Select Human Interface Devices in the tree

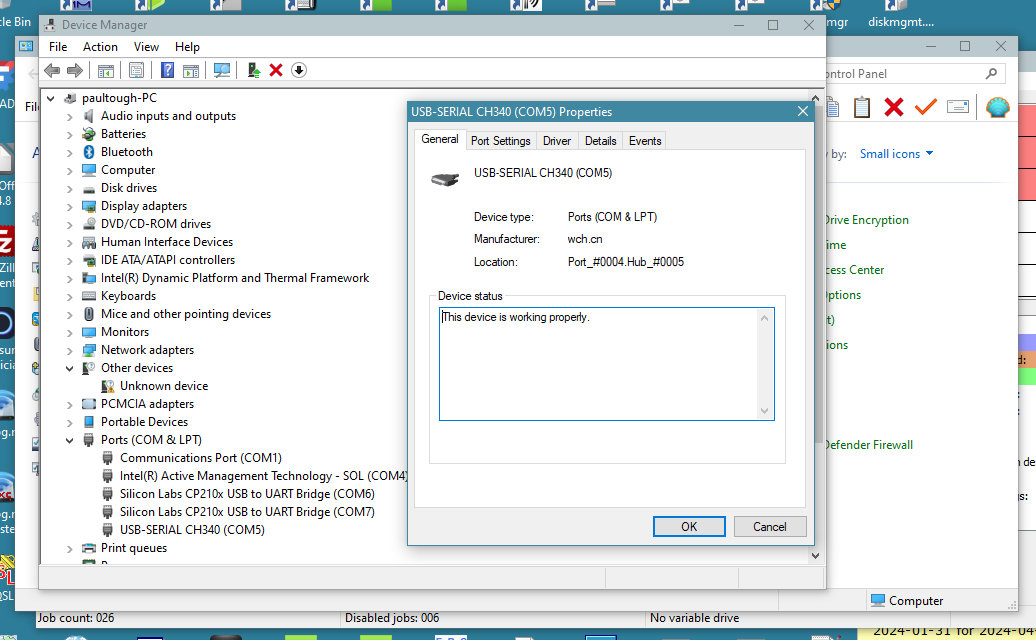pyautogui.click(x=166, y=242)
